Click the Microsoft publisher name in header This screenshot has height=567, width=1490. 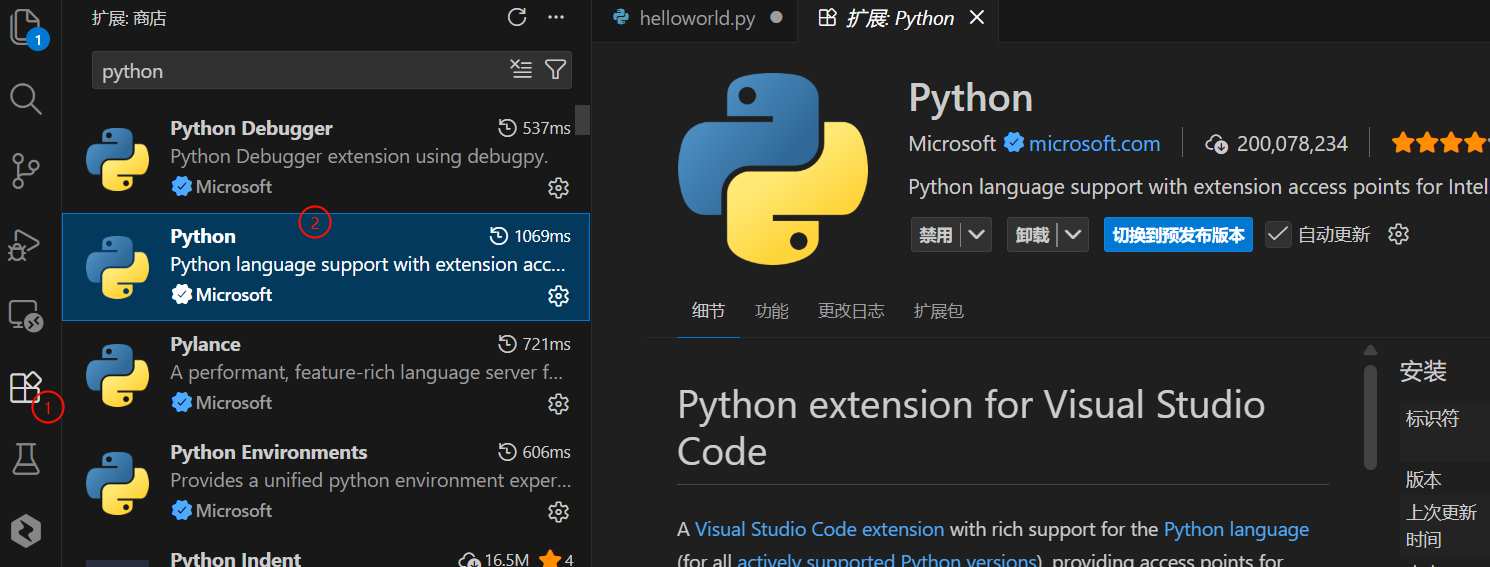(x=952, y=143)
